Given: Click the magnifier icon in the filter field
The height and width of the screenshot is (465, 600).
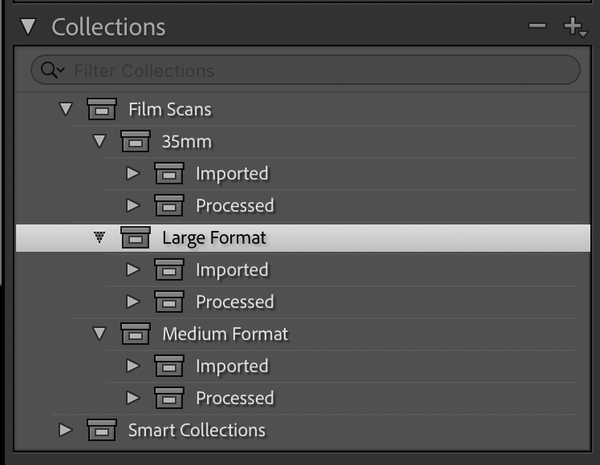Looking at the screenshot, I should [x=49, y=70].
